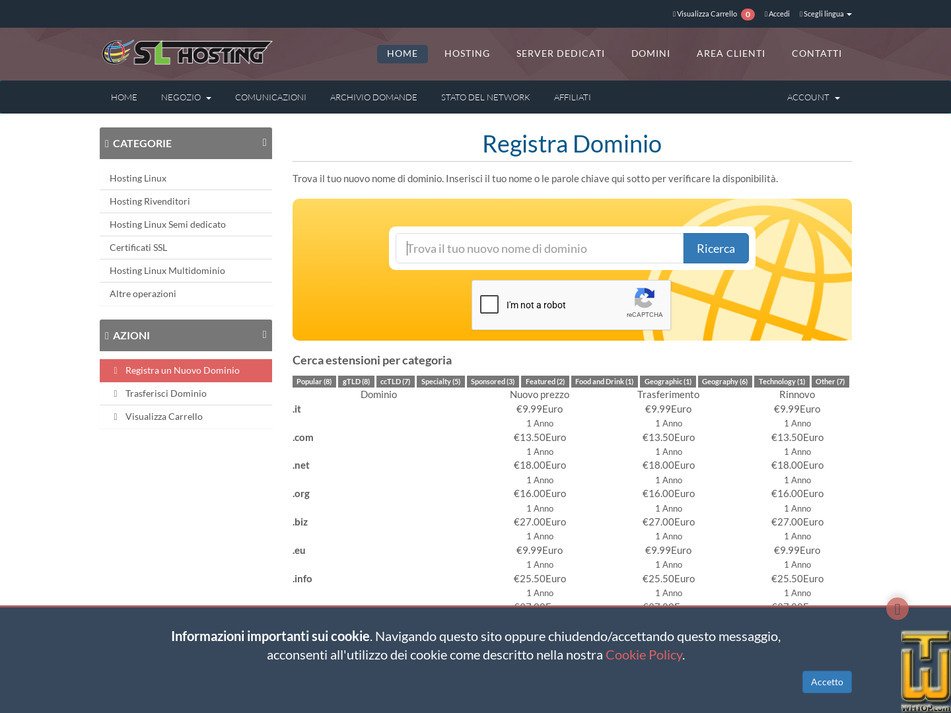Filter by gTLD (8) category

[356, 381]
